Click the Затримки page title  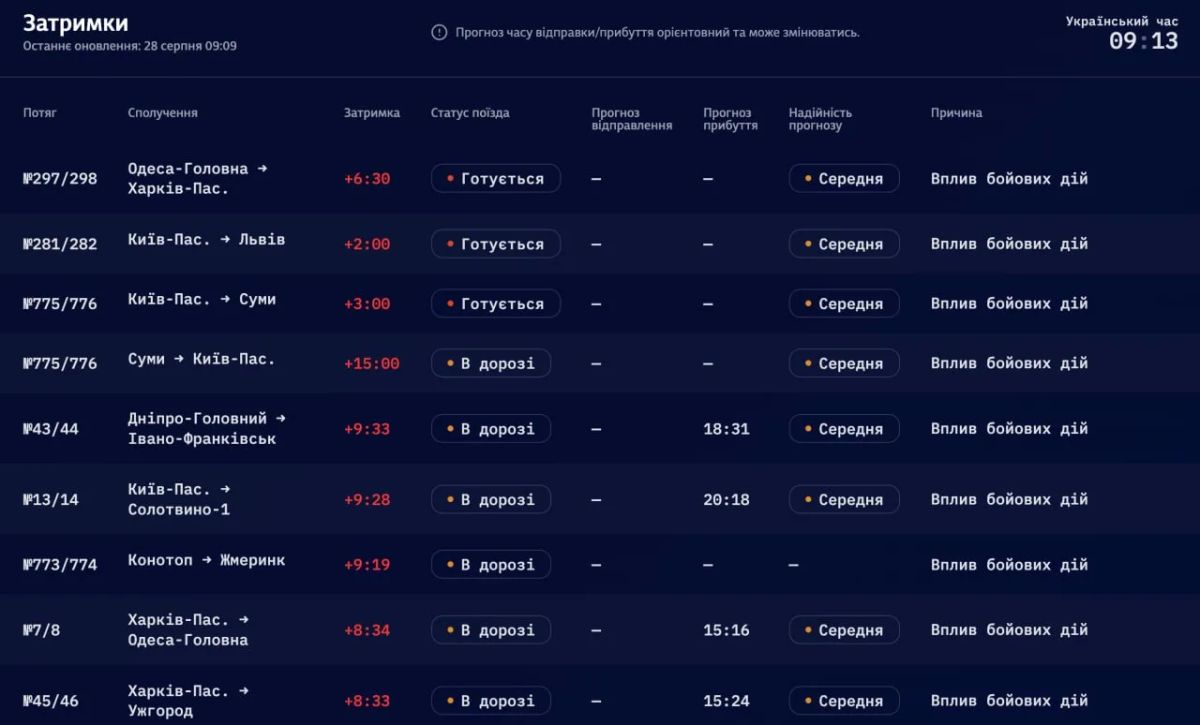pos(76,23)
